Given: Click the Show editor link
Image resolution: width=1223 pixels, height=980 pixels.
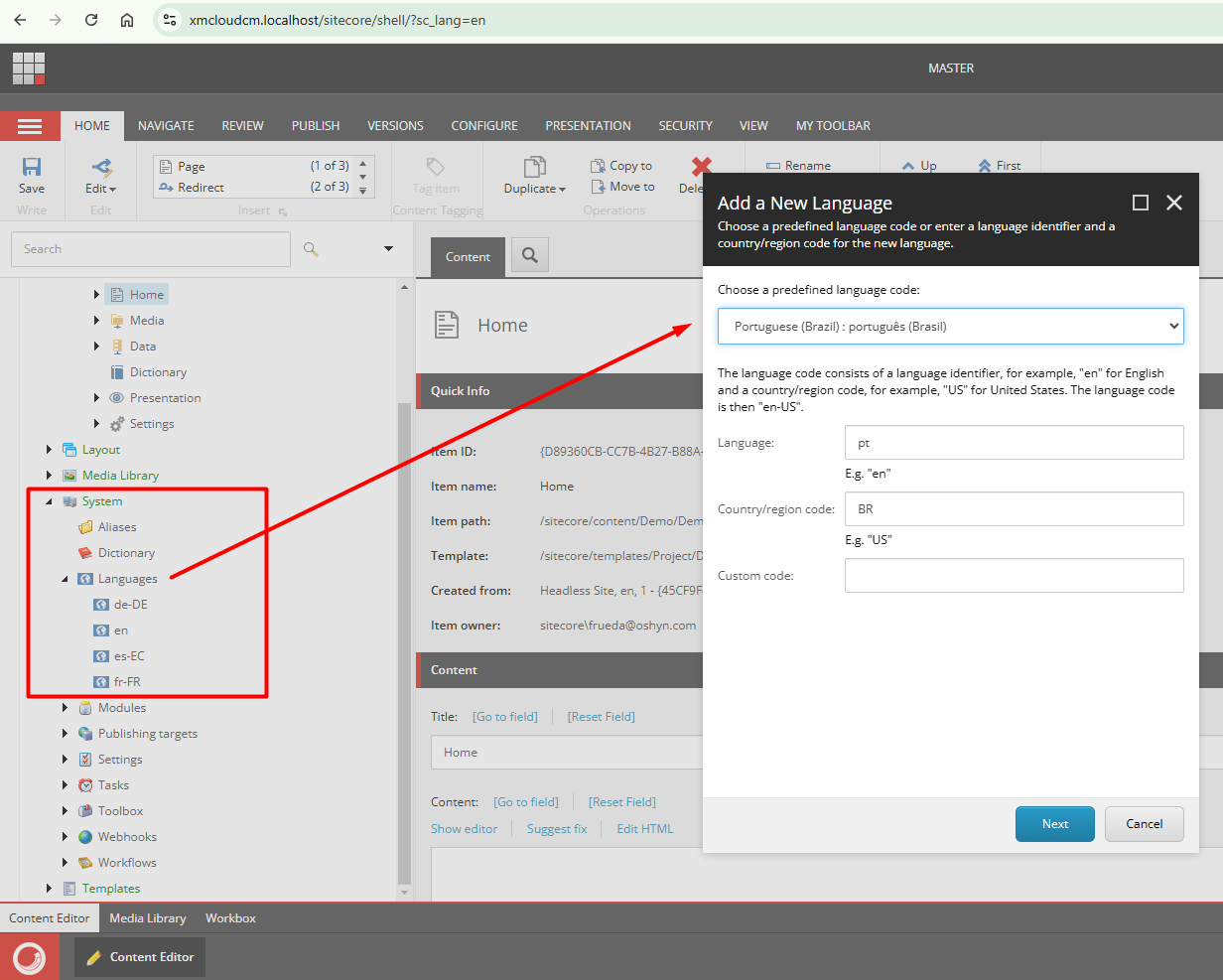Looking at the screenshot, I should click(x=464, y=829).
